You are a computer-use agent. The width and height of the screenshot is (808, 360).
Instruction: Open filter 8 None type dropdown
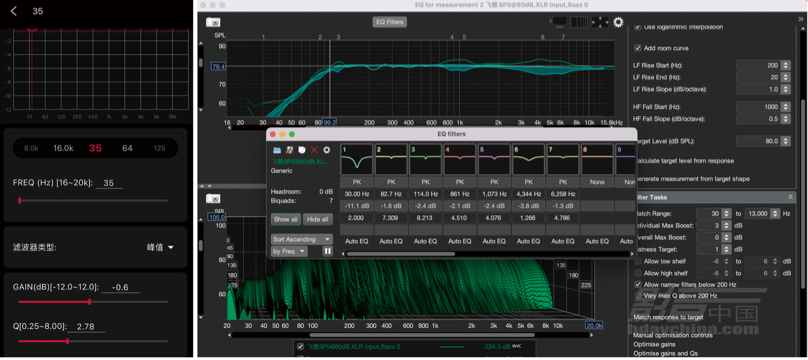(x=597, y=182)
